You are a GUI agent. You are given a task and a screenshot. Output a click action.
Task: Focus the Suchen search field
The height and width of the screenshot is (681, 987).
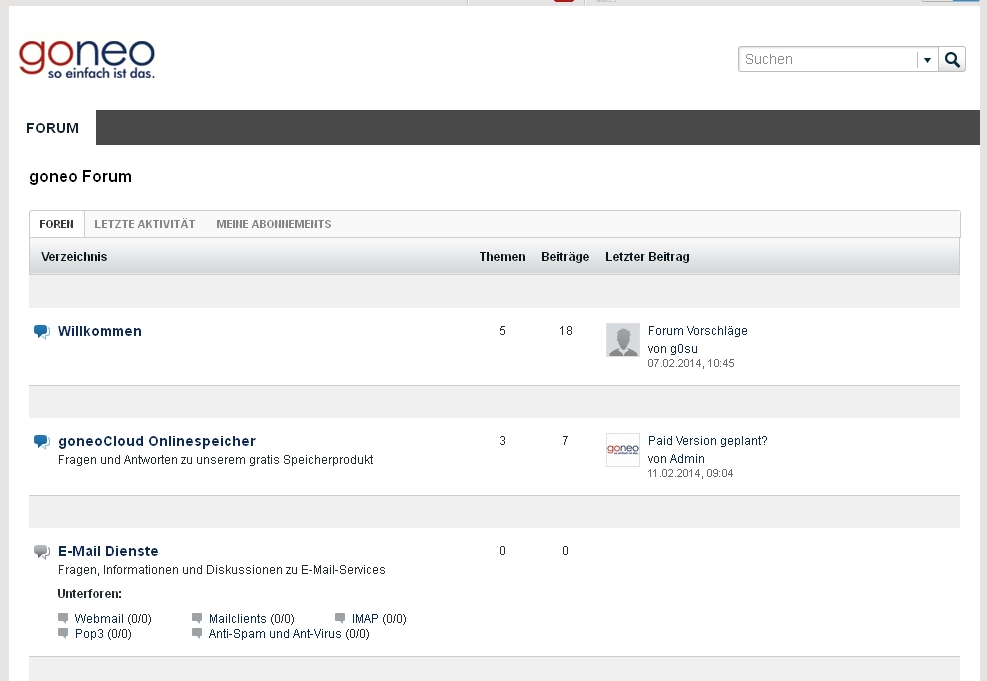[827, 59]
